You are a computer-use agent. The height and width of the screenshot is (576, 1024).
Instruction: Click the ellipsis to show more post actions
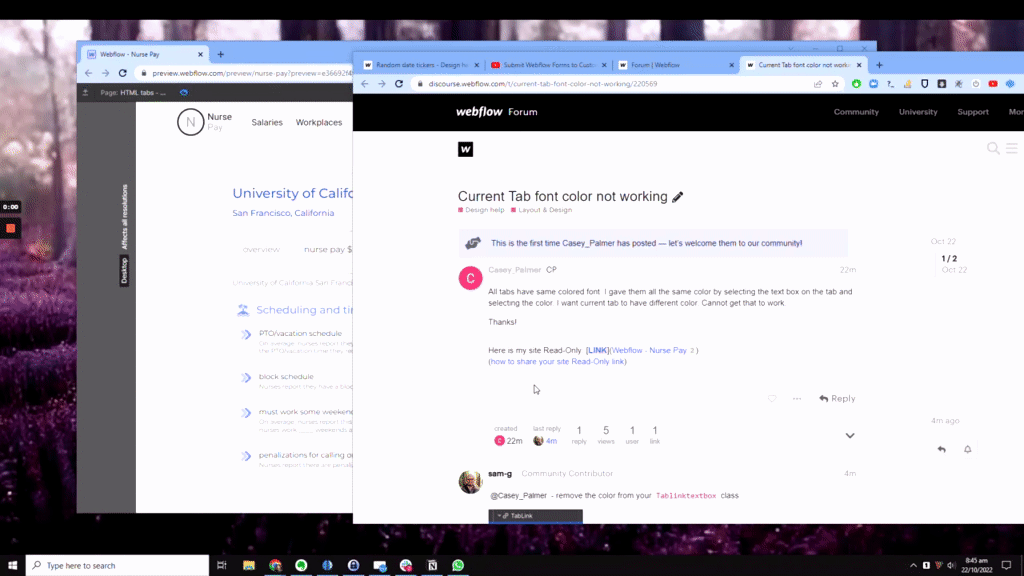[796, 398]
